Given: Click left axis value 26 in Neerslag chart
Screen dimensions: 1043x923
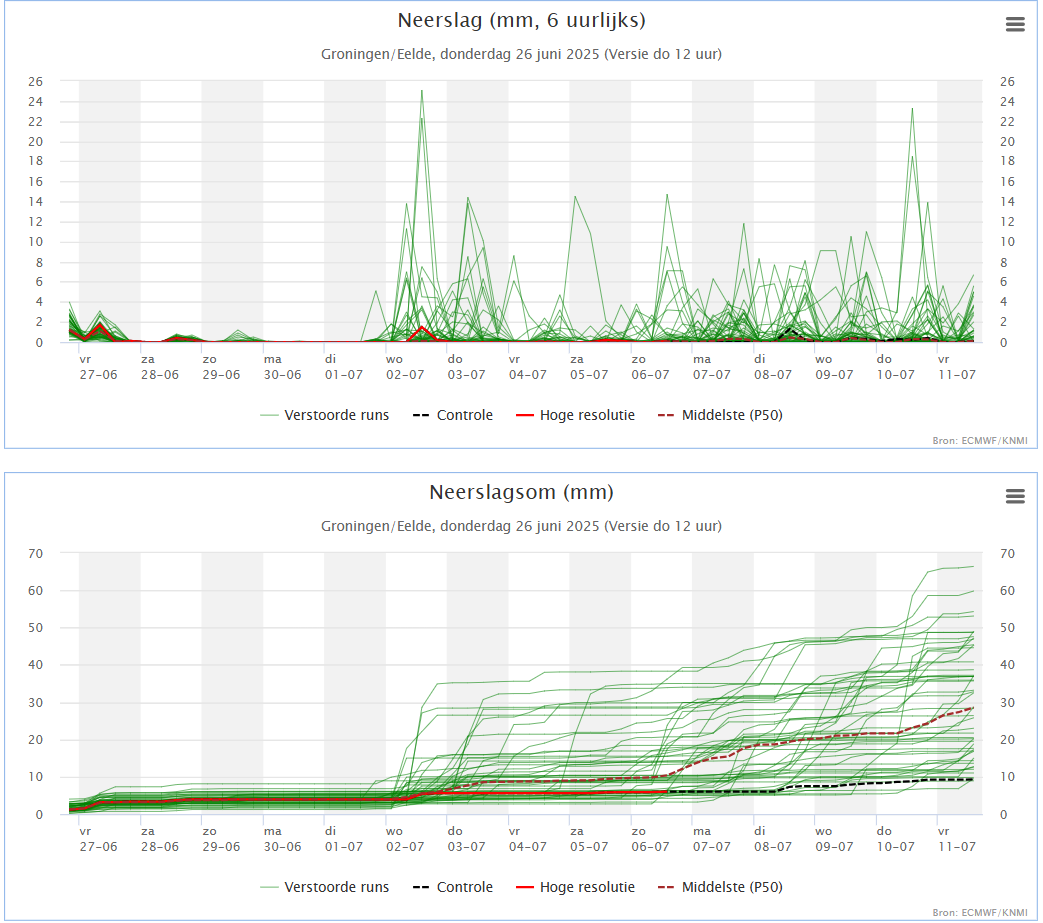Looking at the screenshot, I should pos(35,82).
